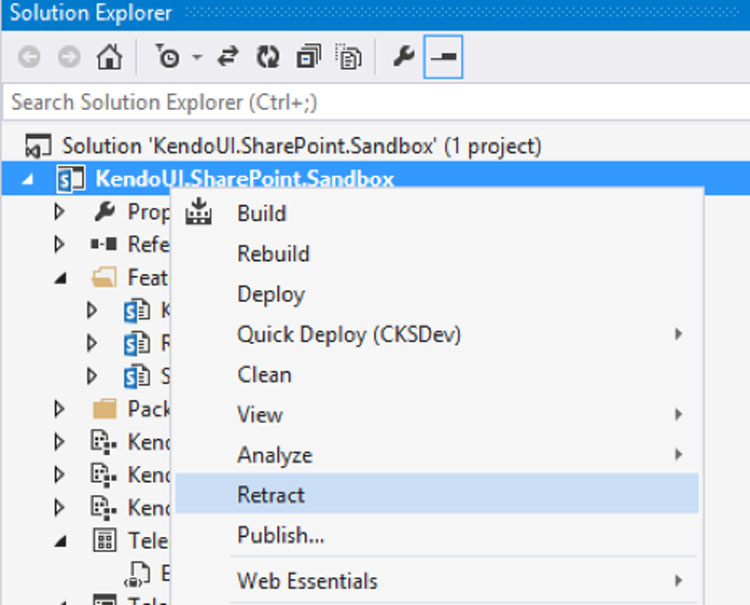Click the Build icon in context menu
Viewport: 750px width, 605px height.
[x=199, y=211]
